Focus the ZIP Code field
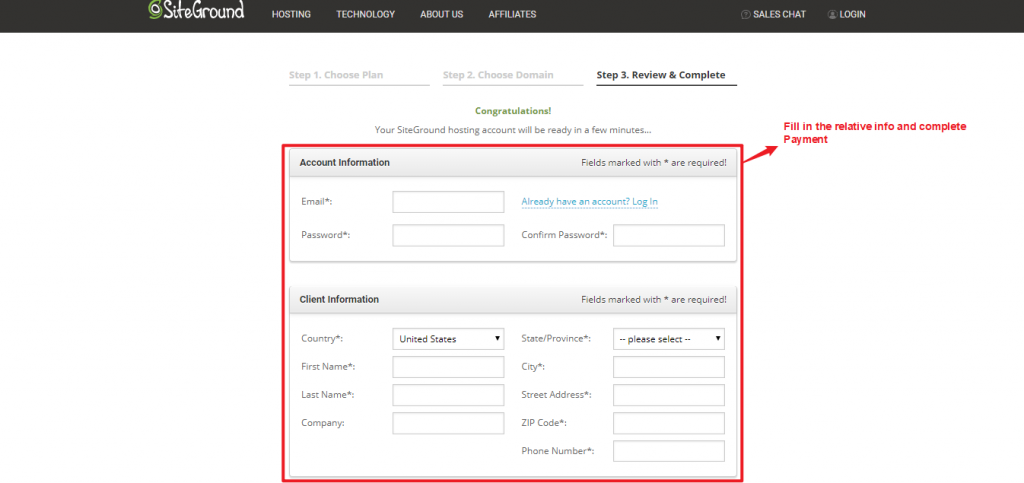The image size is (1024, 483). pos(668,423)
